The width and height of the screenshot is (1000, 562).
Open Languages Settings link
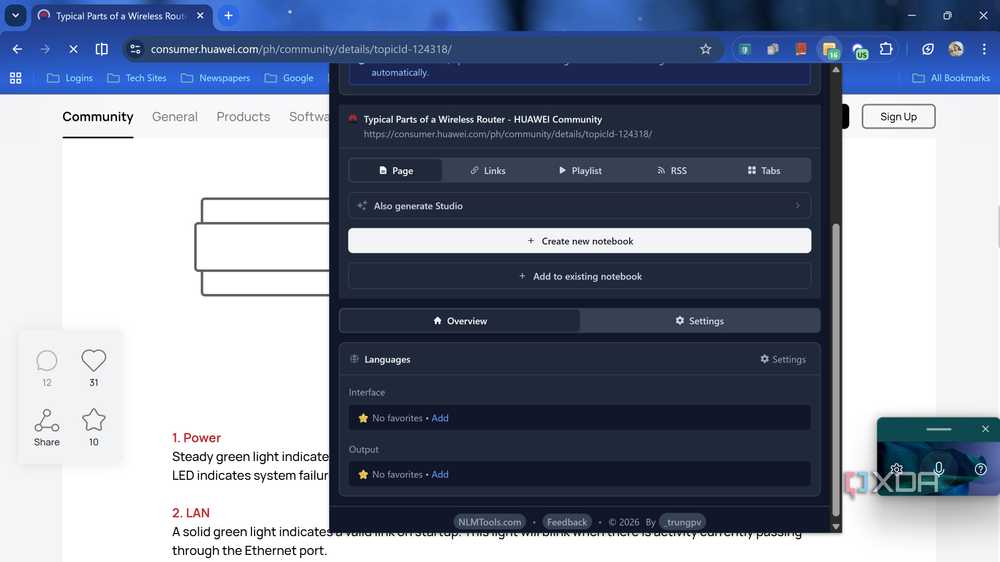point(783,359)
